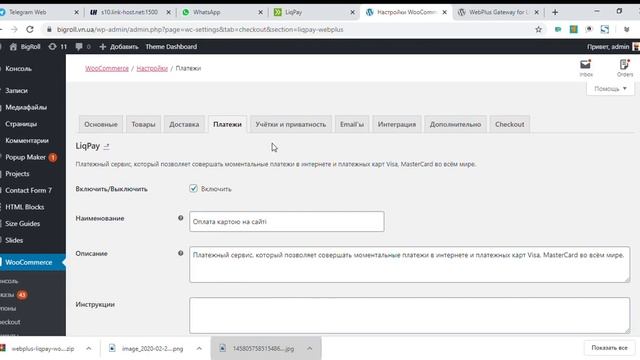Open the Учётки и приватность tab
The height and width of the screenshot is (360, 640).
pyautogui.click(x=291, y=124)
